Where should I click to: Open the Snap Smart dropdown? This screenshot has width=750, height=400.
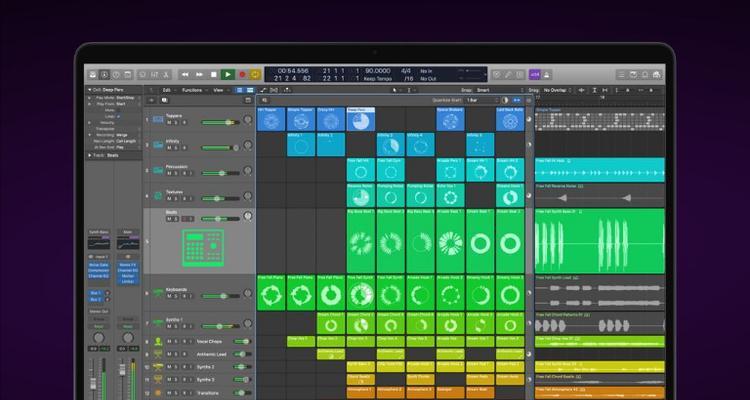[x=499, y=90]
